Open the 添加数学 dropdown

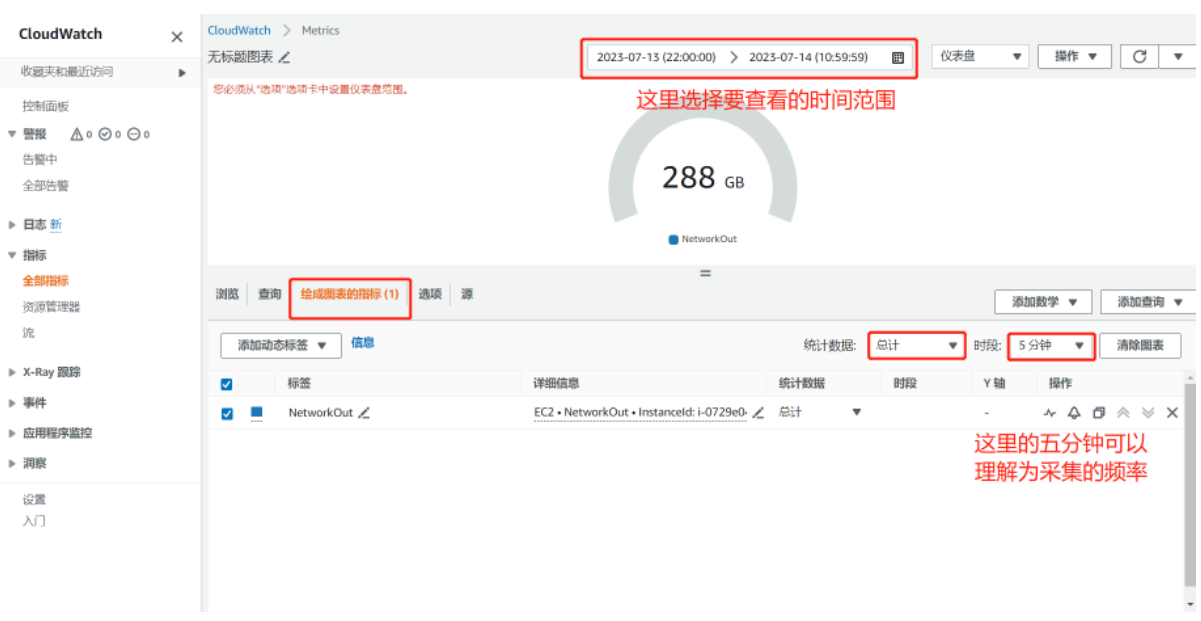click(x=1043, y=301)
